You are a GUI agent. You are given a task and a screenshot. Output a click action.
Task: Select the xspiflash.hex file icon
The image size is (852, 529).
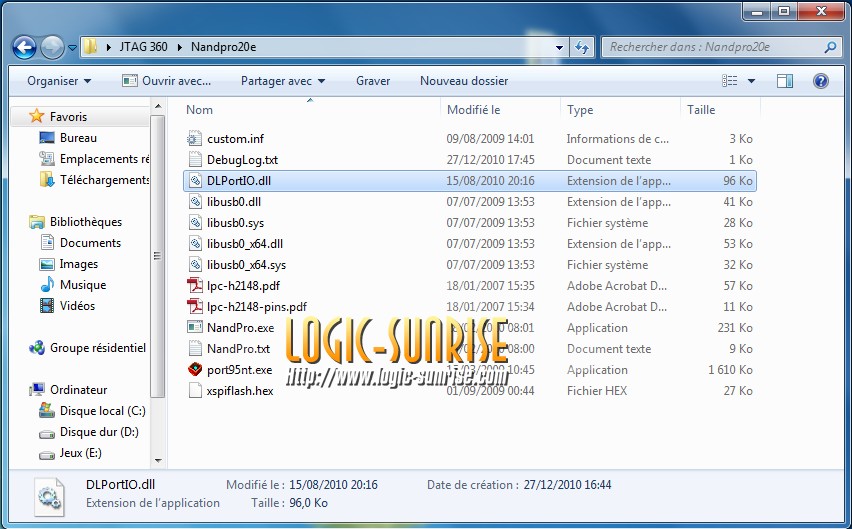tap(195, 391)
